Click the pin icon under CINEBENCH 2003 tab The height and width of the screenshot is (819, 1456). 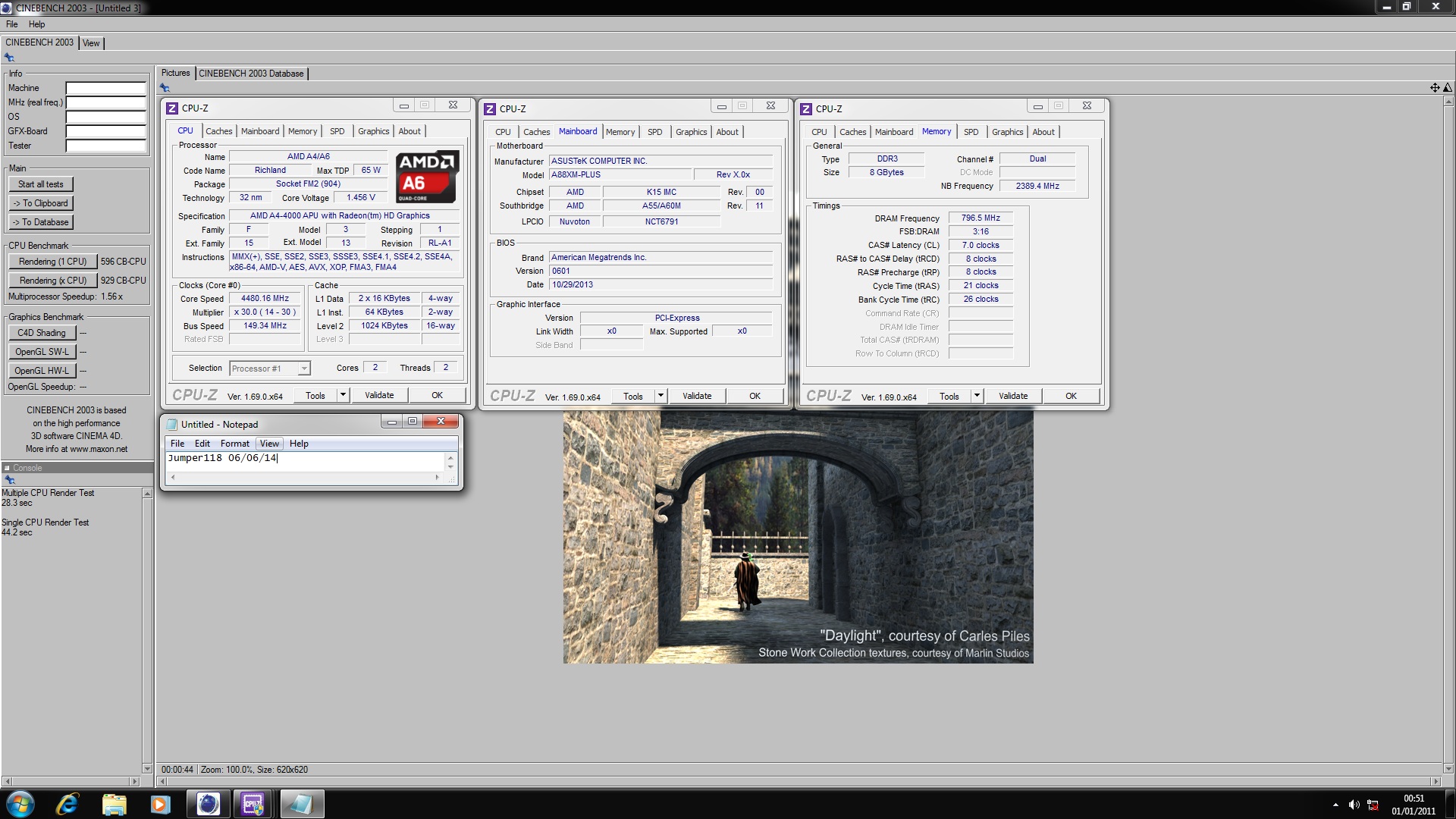coord(9,58)
